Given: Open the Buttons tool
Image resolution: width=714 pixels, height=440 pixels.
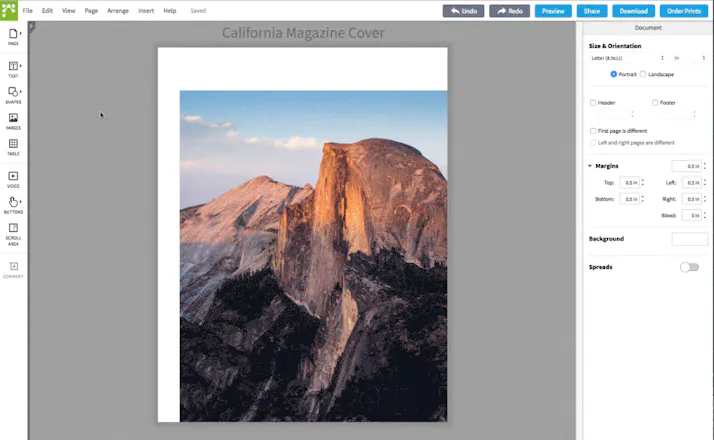Looking at the screenshot, I should pos(13,205).
